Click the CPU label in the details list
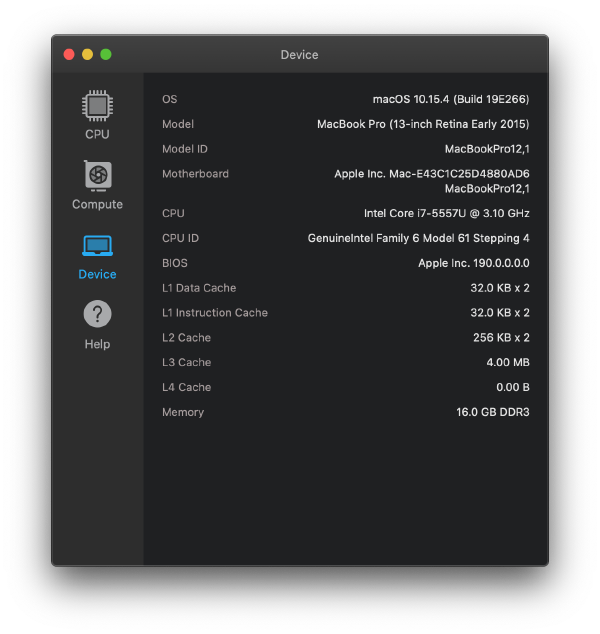 [173, 213]
